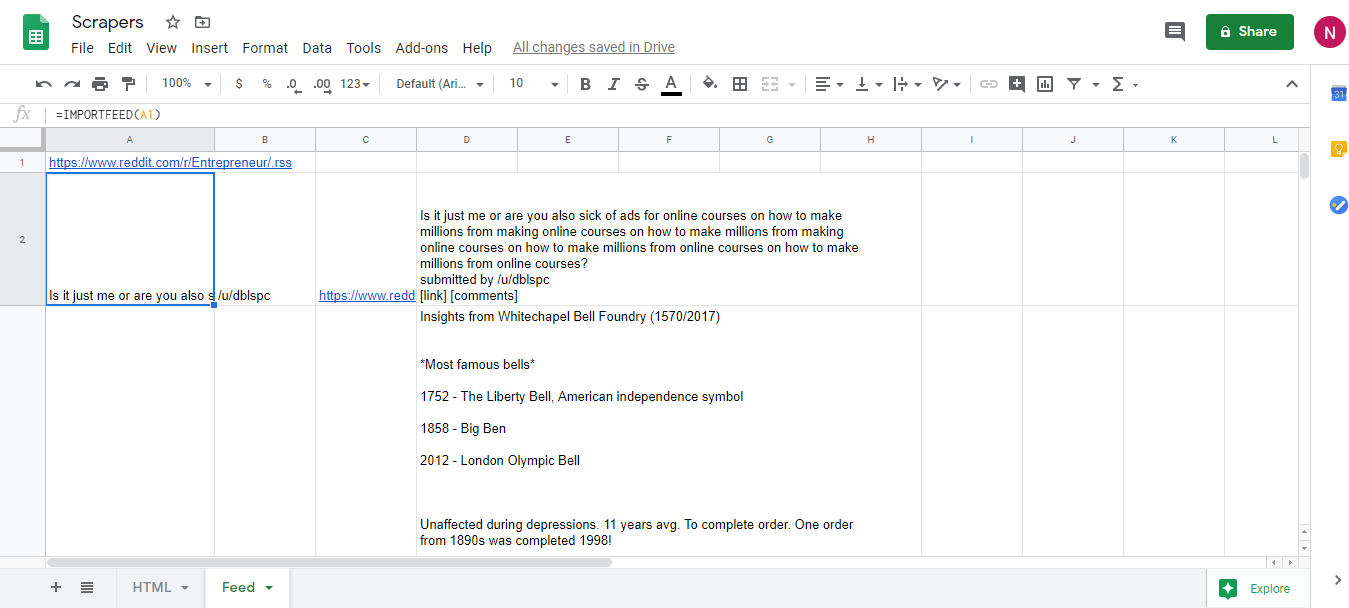Click the Insert comment icon
Image resolution: width=1349 pixels, height=608 pixels.
coord(1017,84)
